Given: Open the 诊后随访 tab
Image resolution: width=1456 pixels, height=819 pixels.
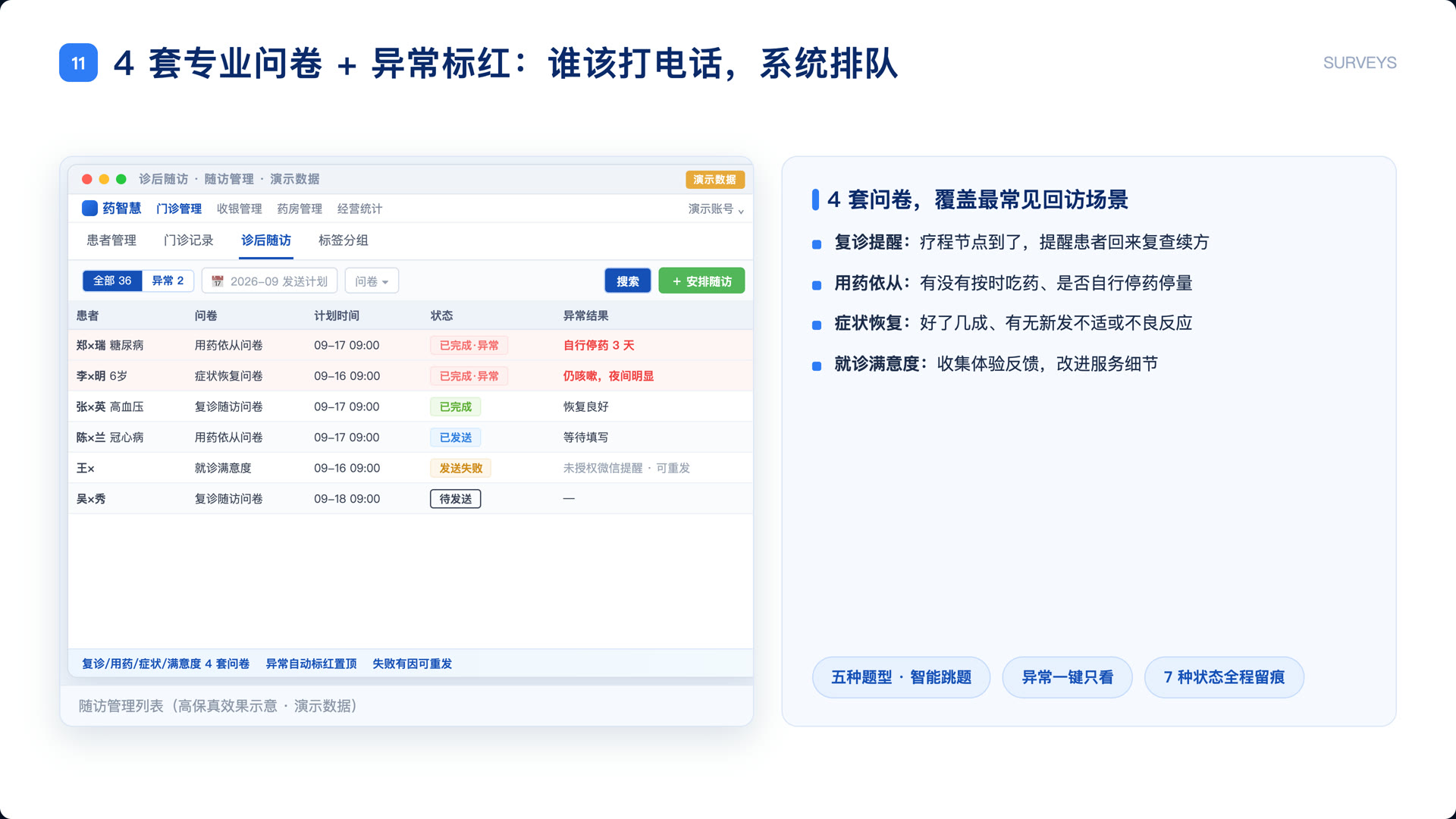Looking at the screenshot, I should [x=266, y=240].
